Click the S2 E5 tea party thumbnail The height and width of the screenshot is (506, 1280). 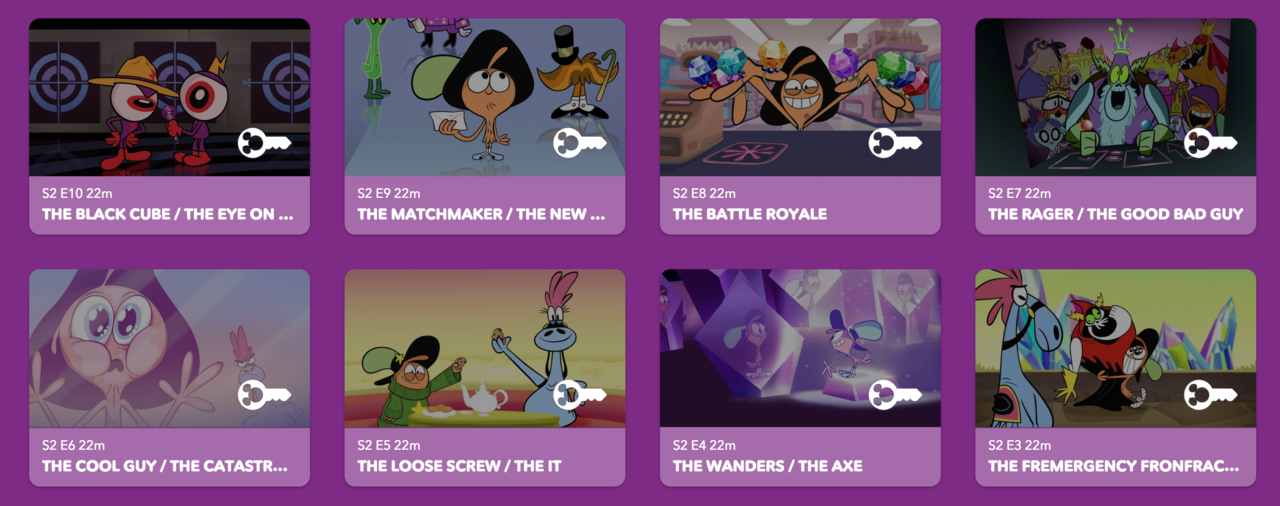point(485,348)
